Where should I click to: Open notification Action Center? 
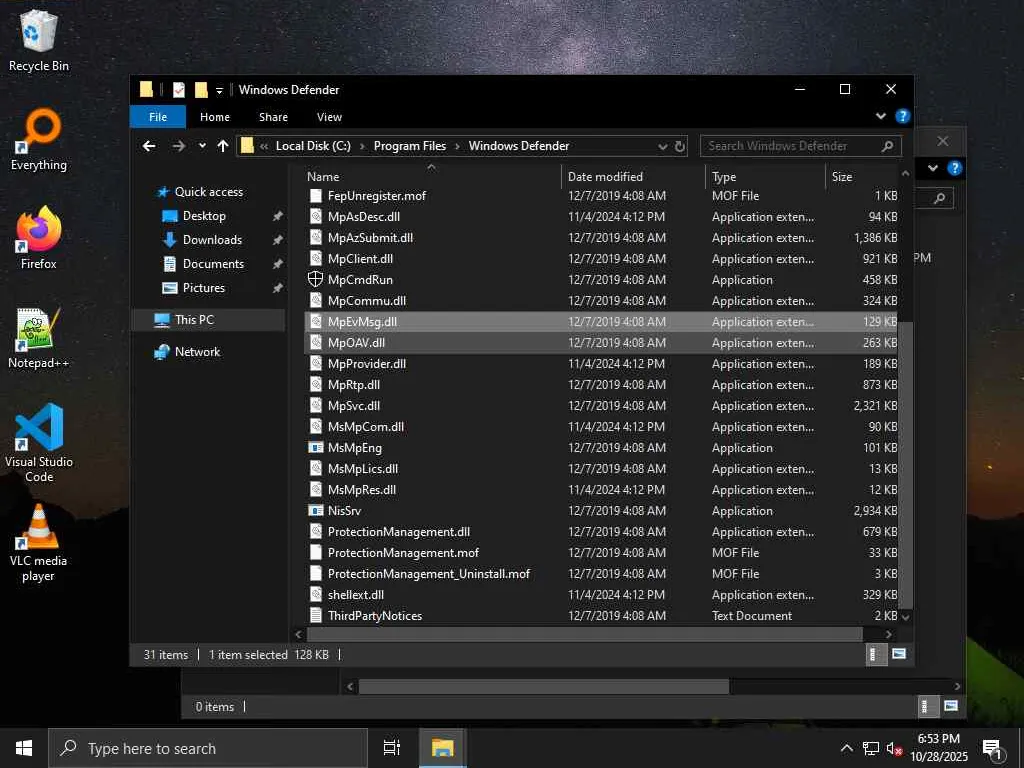click(993, 749)
